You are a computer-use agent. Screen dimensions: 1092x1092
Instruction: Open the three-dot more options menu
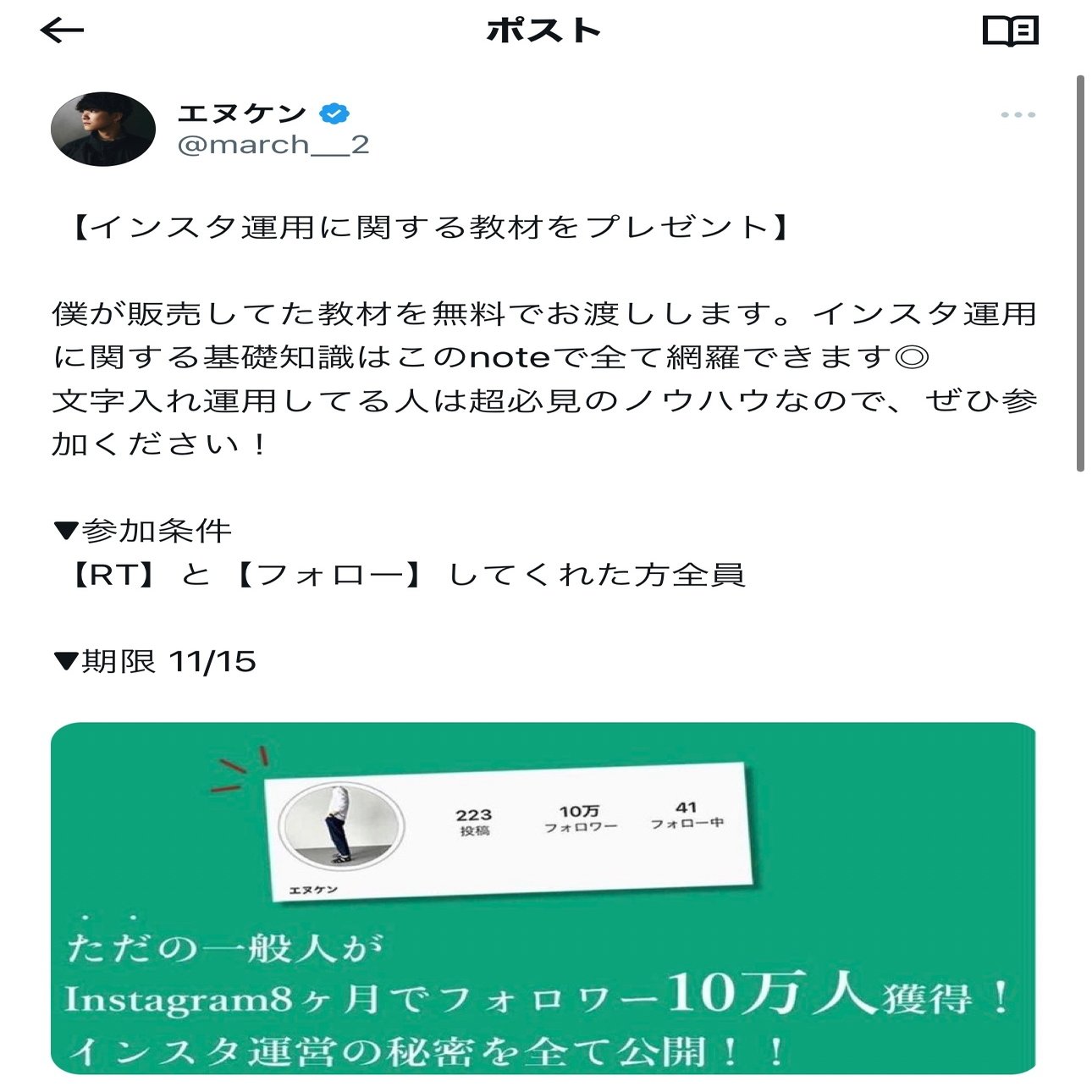click(1018, 114)
